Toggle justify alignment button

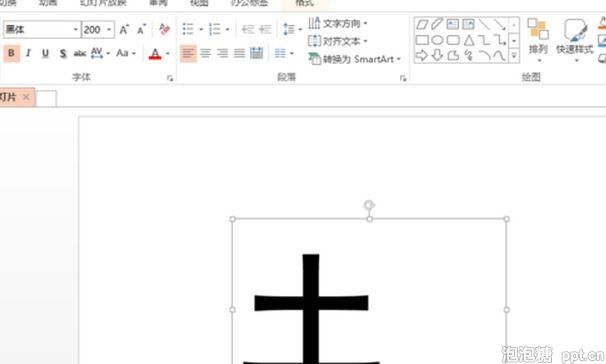pyautogui.click(x=239, y=53)
